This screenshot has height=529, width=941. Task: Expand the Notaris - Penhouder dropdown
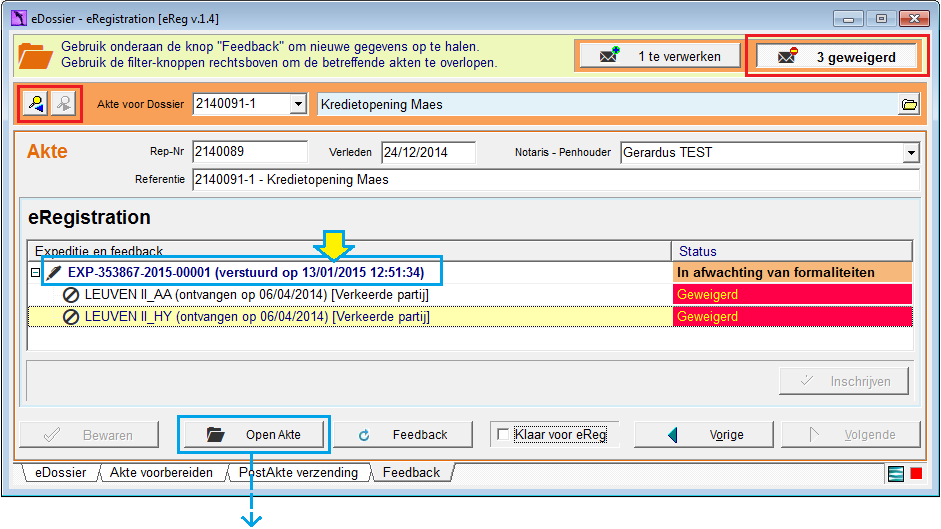point(911,153)
